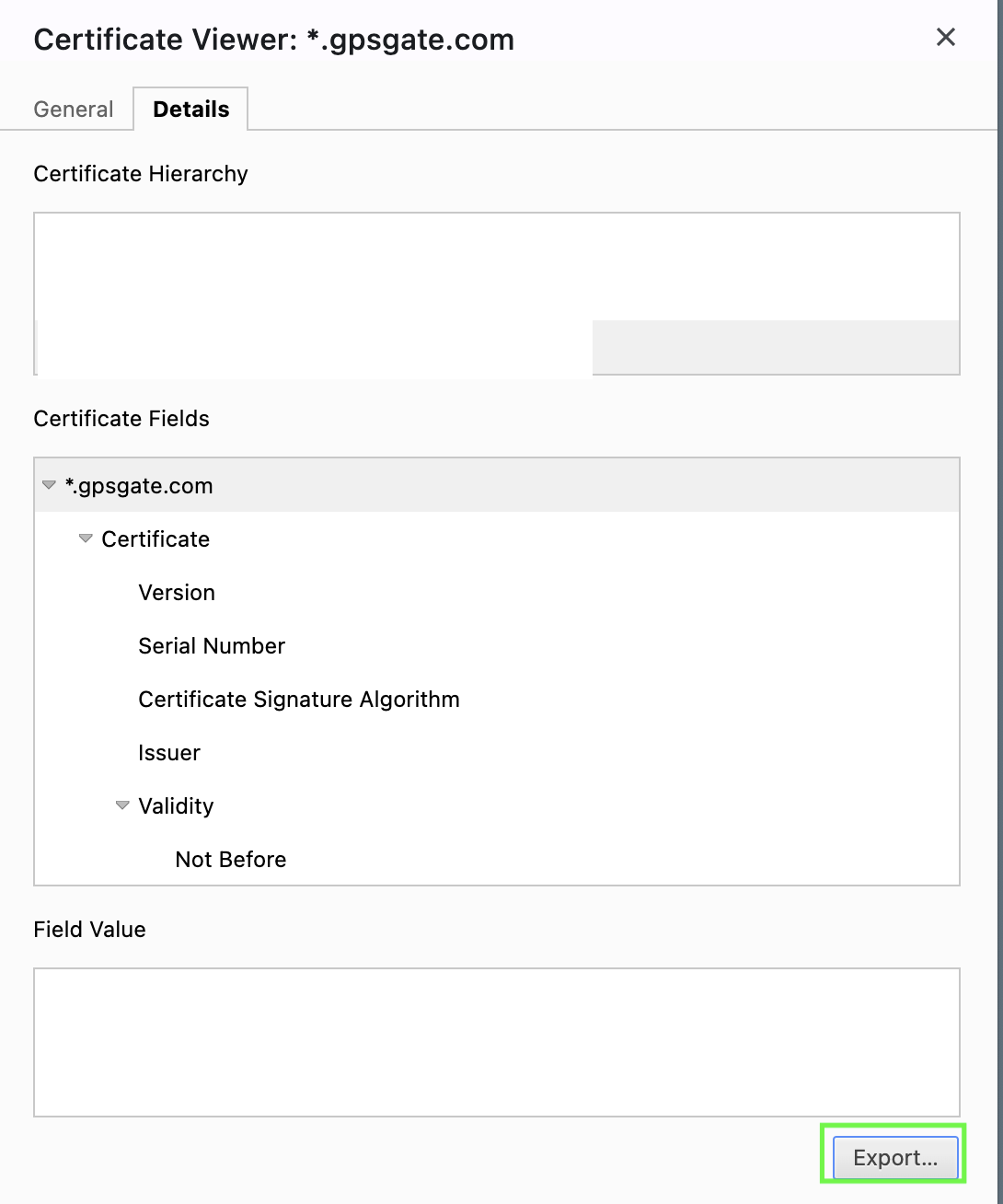This screenshot has width=1003, height=1204.
Task: Click inside the Field Value box
Action: (x=497, y=1042)
